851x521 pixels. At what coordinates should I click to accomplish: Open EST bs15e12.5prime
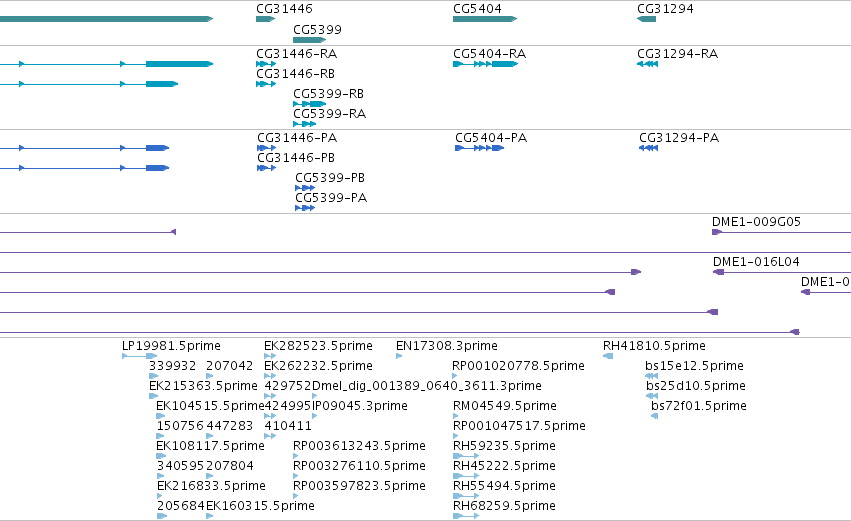(694, 366)
